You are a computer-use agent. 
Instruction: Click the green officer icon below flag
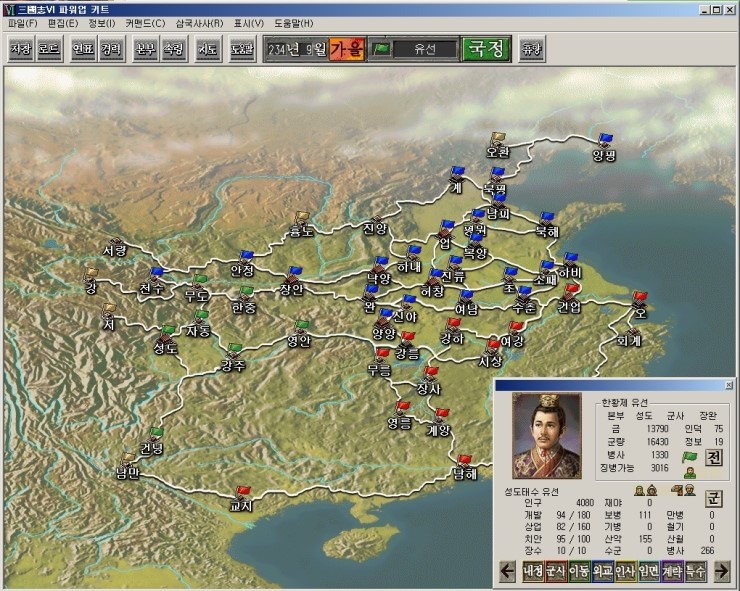point(690,473)
